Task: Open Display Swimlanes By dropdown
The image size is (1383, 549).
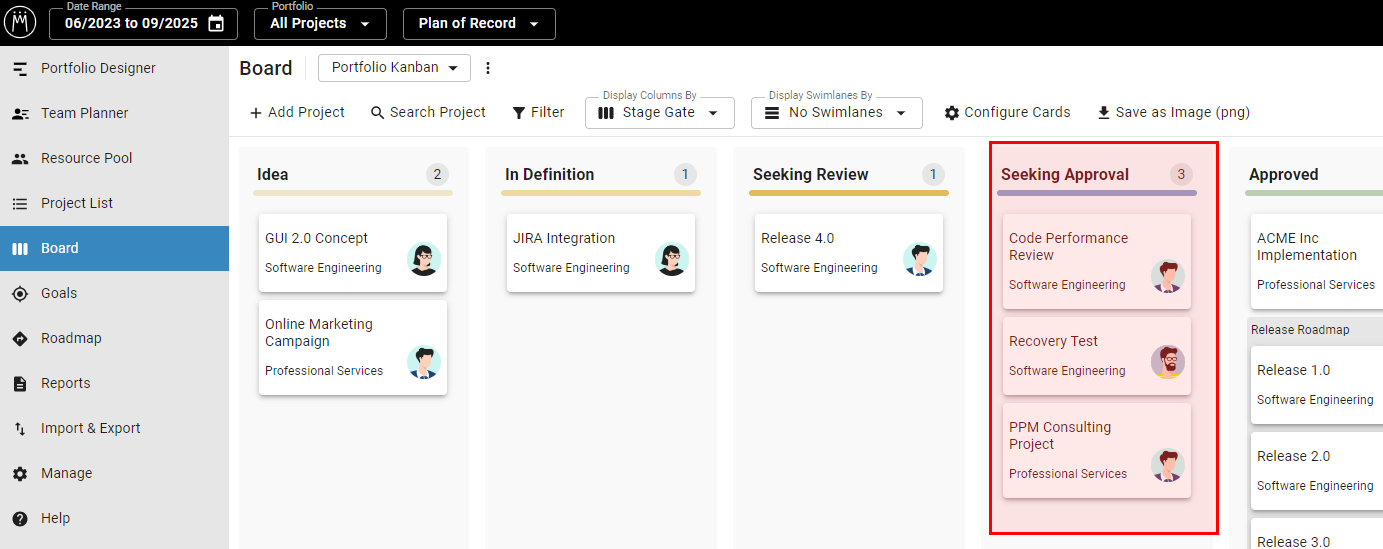Action: click(836, 113)
